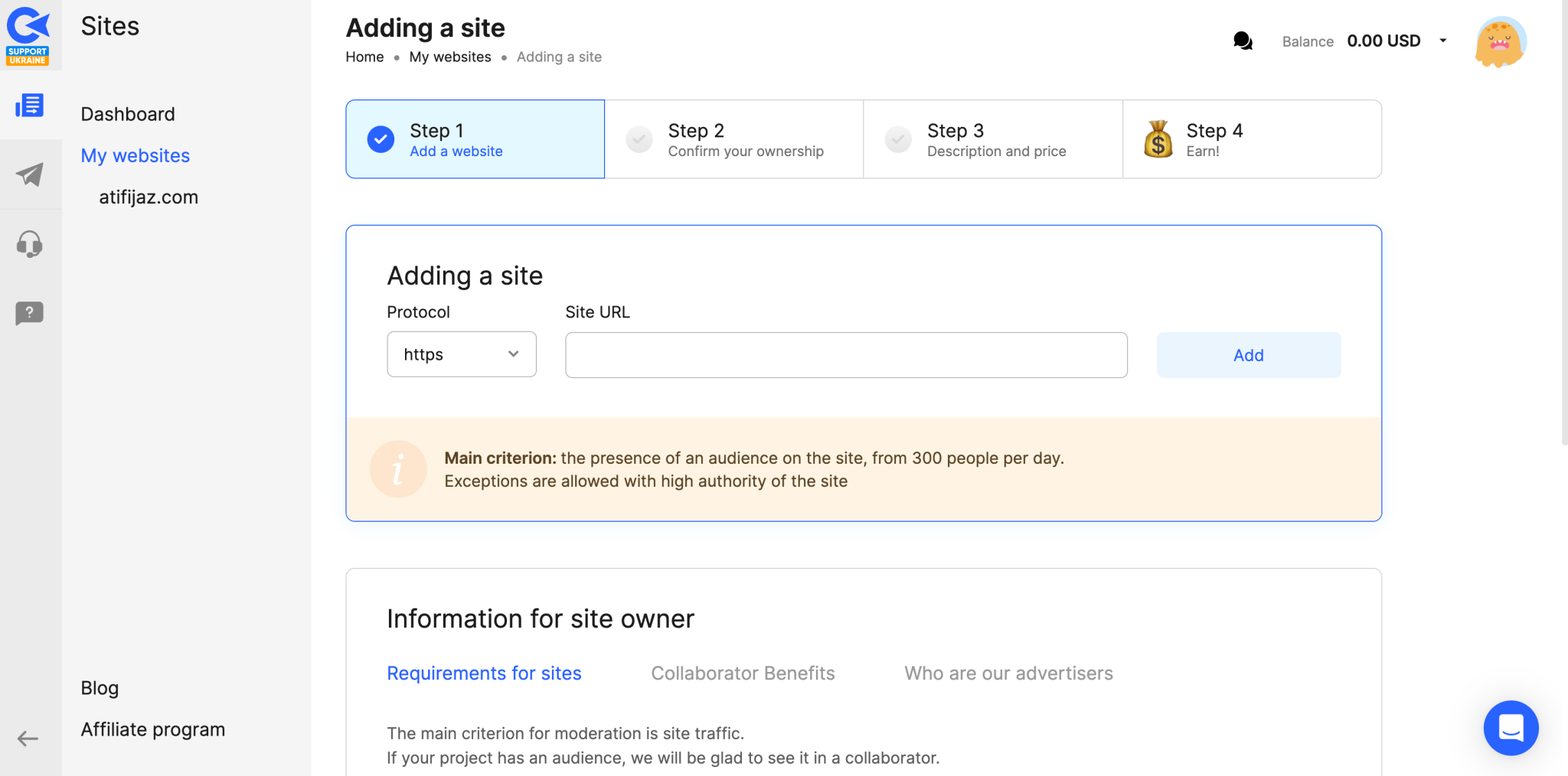View the Who are our advertisers tab
The width and height of the screenshot is (1568, 776).
1008,673
